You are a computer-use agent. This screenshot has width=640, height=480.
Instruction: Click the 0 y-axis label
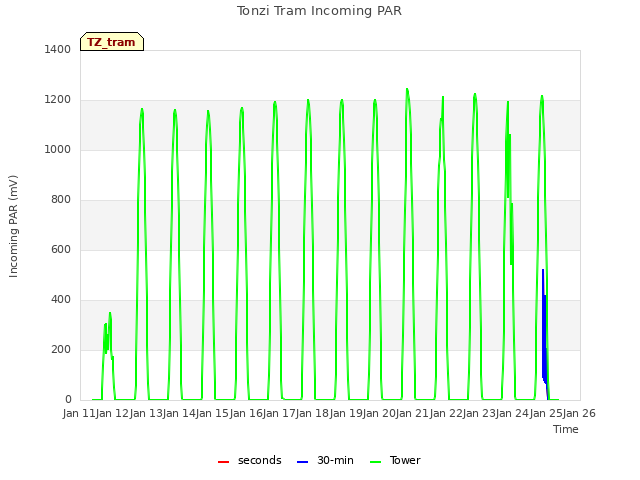click(x=68, y=400)
